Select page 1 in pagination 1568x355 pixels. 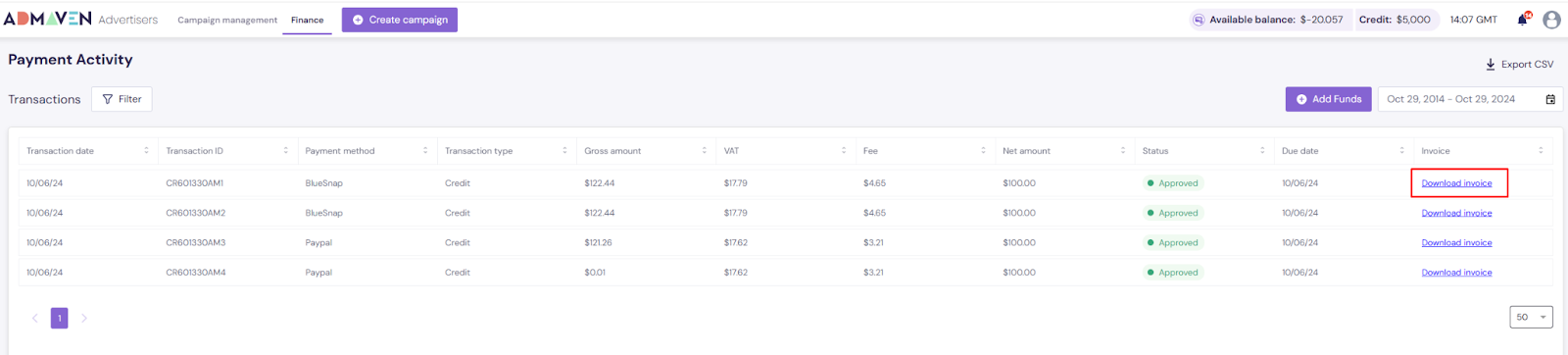tap(60, 318)
